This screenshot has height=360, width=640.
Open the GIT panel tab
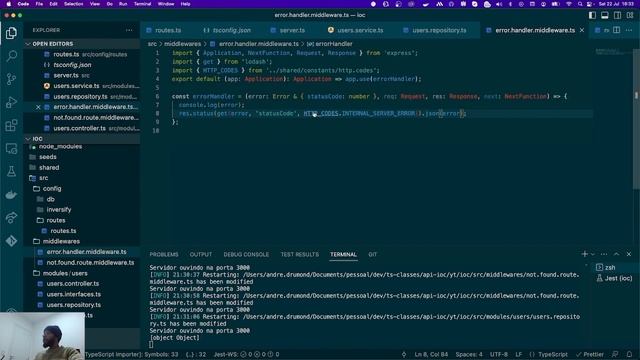coord(373,254)
